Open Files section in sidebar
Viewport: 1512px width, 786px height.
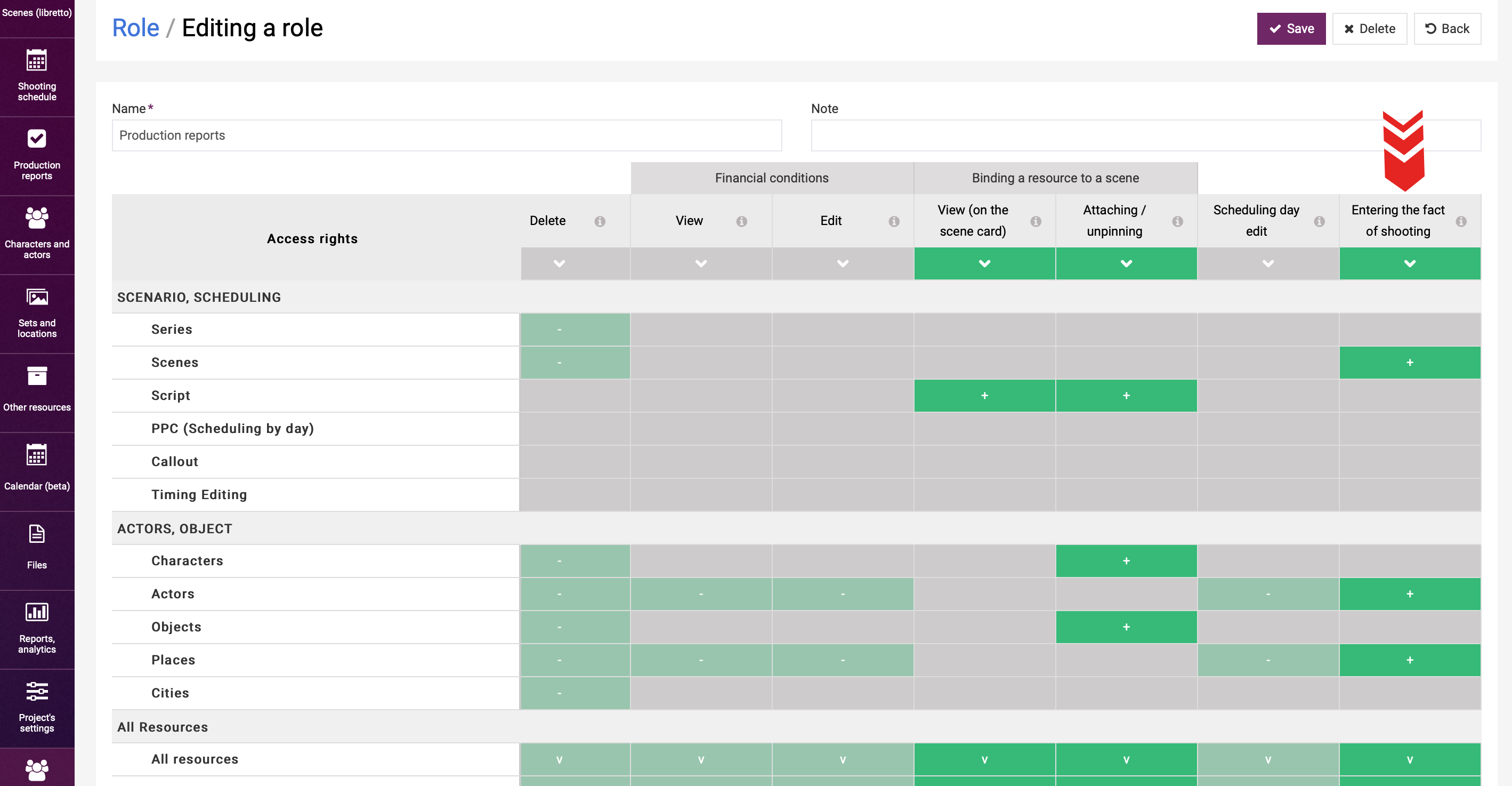(37, 550)
